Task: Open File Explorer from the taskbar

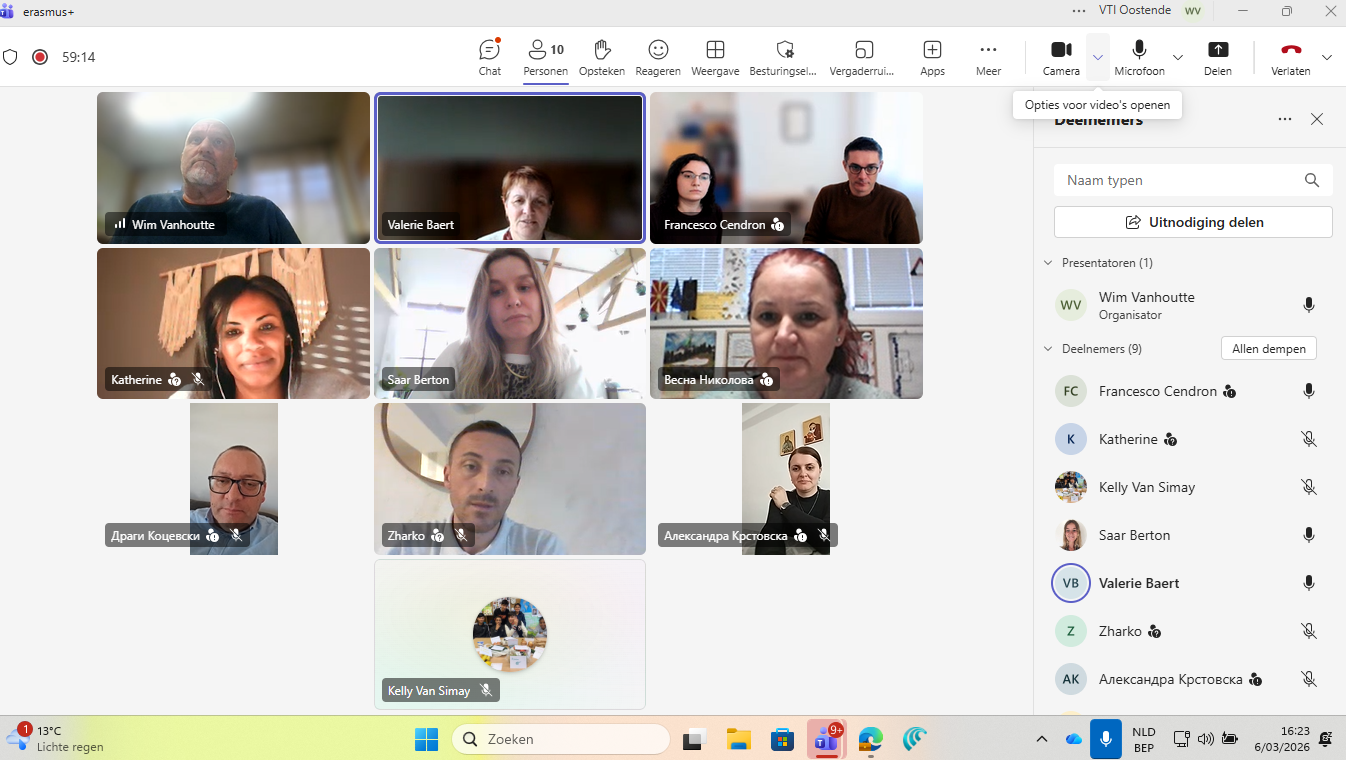Action: pyautogui.click(x=739, y=739)
